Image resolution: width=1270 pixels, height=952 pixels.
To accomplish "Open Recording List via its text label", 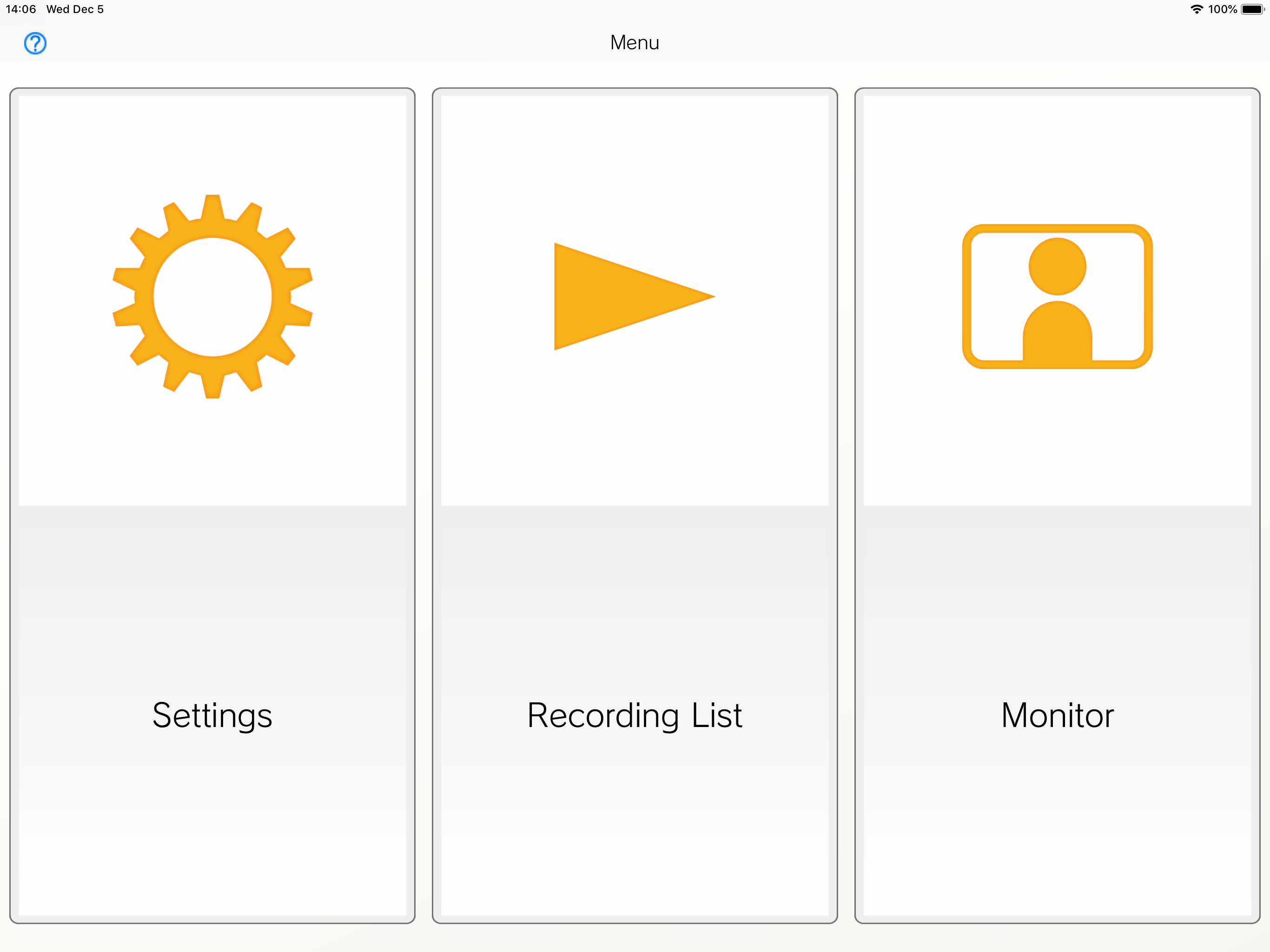I will tap(635, 715).
